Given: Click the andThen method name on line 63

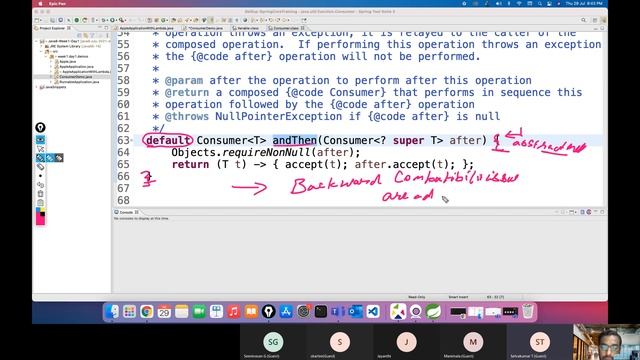Looking at the screenshot, I should click(295, 140).
